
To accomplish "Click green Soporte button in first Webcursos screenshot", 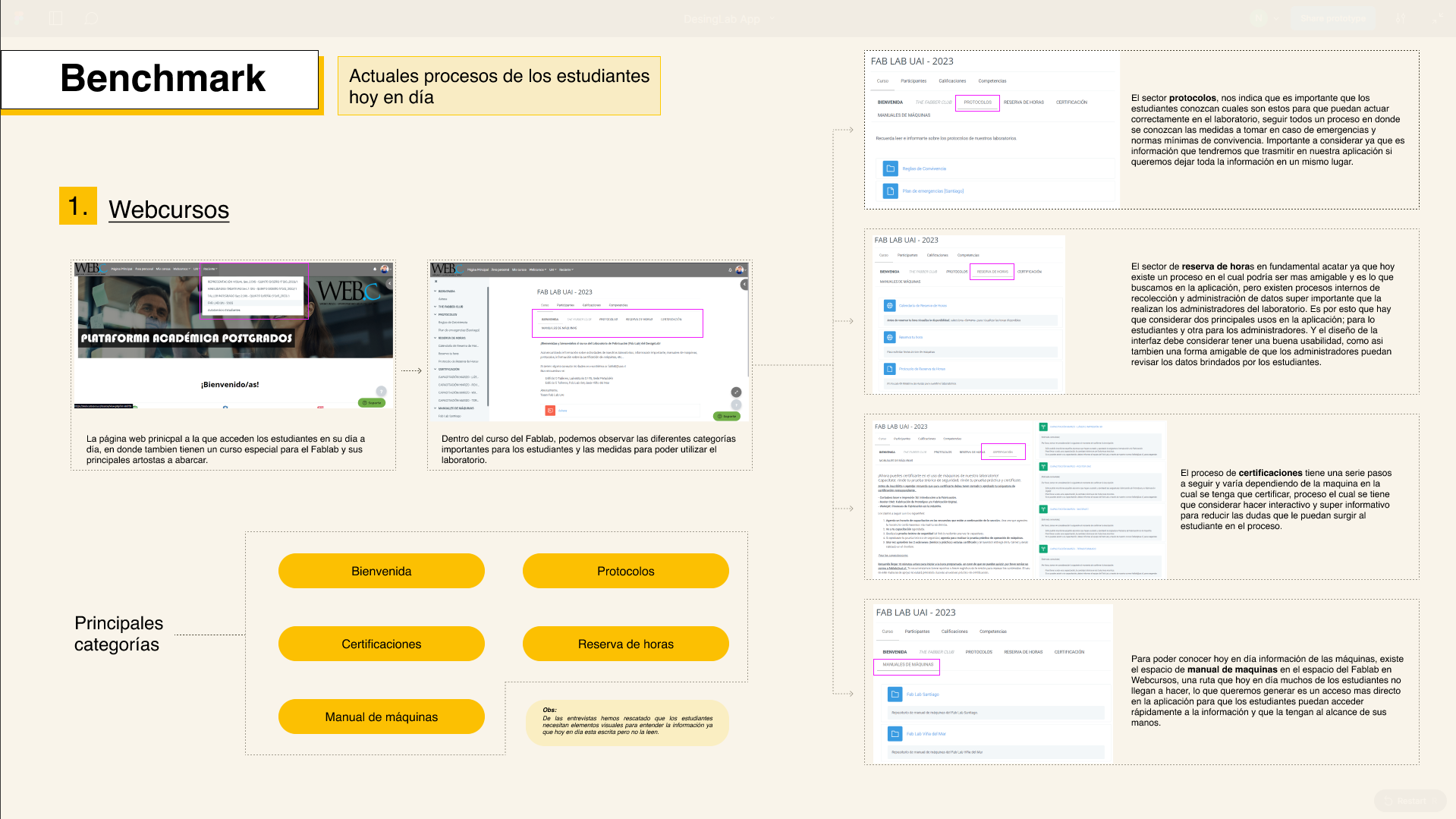I will pos(372,402).
